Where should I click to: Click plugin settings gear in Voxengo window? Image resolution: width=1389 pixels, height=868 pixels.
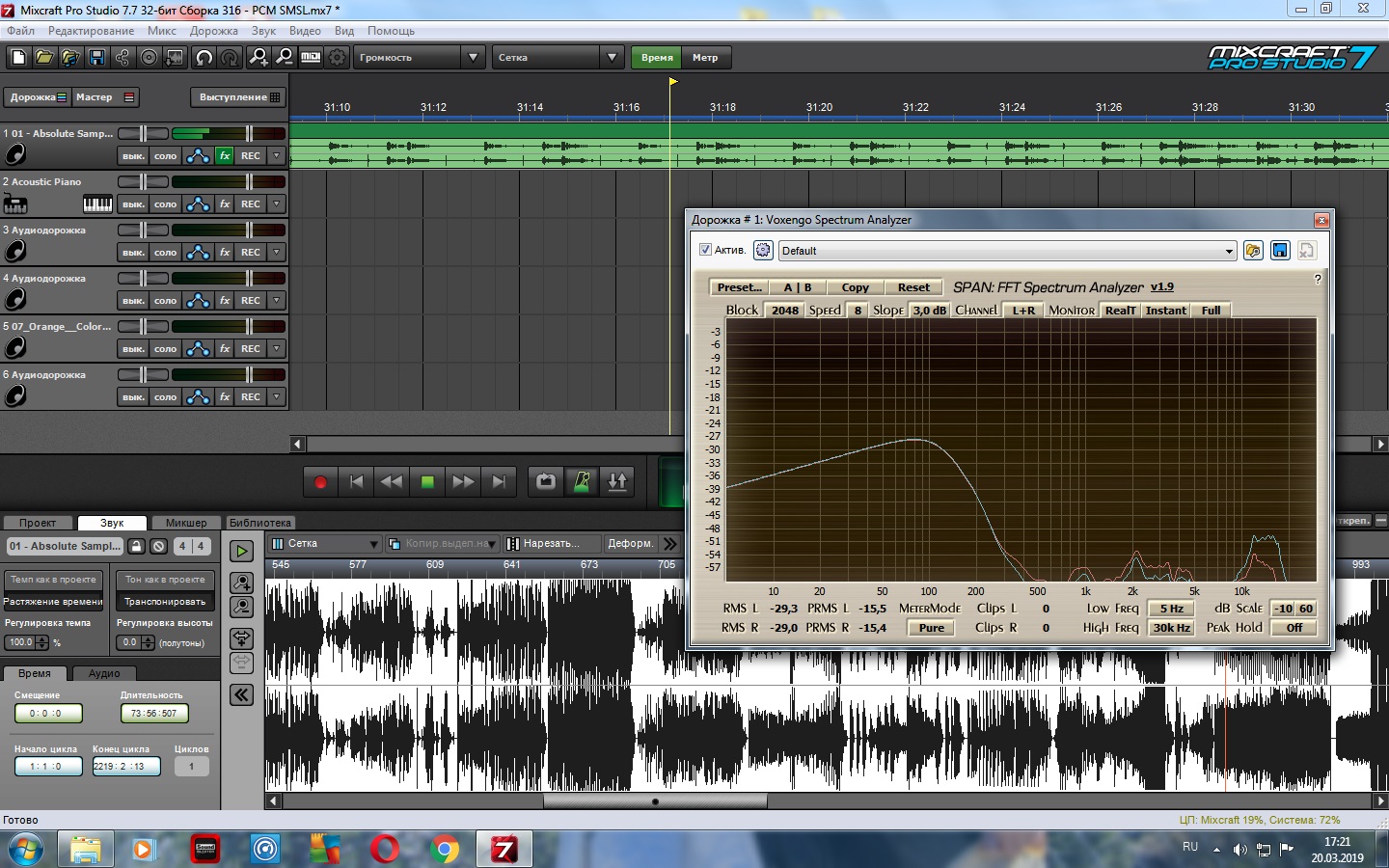pos(763,250)
